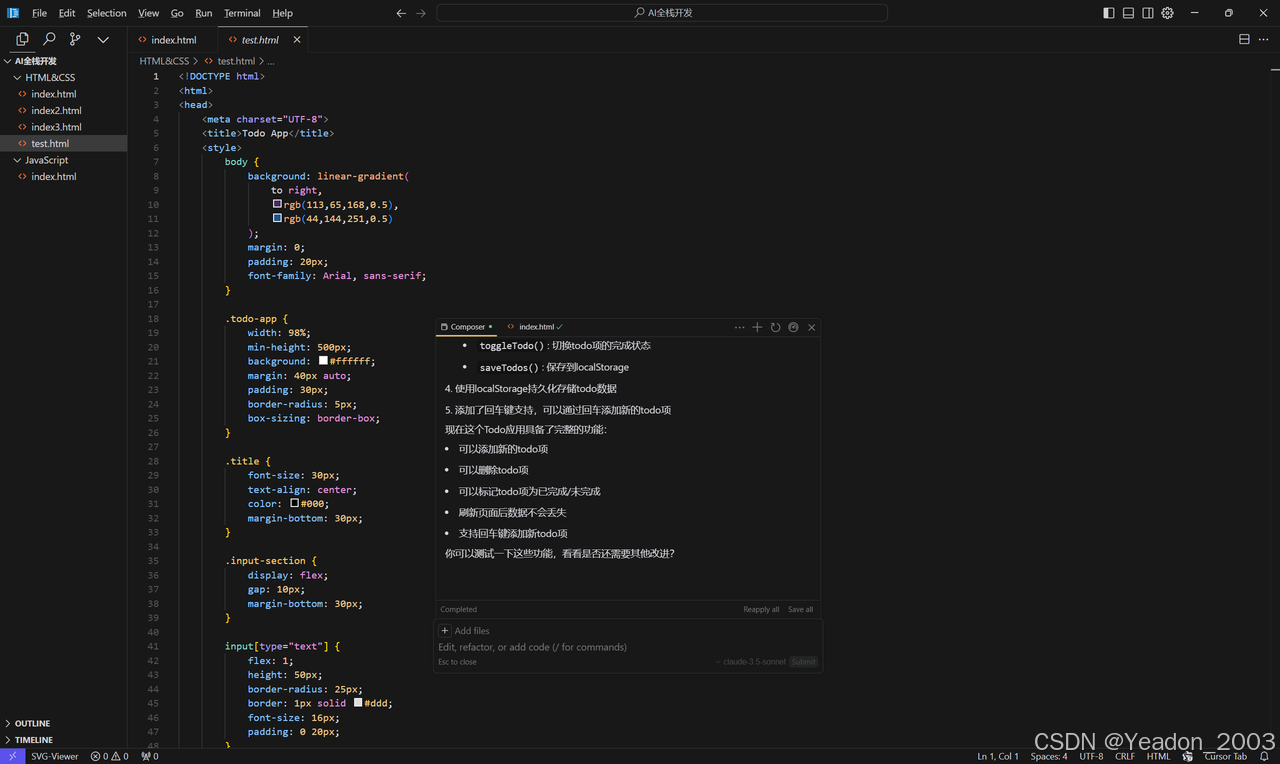This screenshot has height=764, width=1280.
Task: Open the File menu
Action: 39,13
